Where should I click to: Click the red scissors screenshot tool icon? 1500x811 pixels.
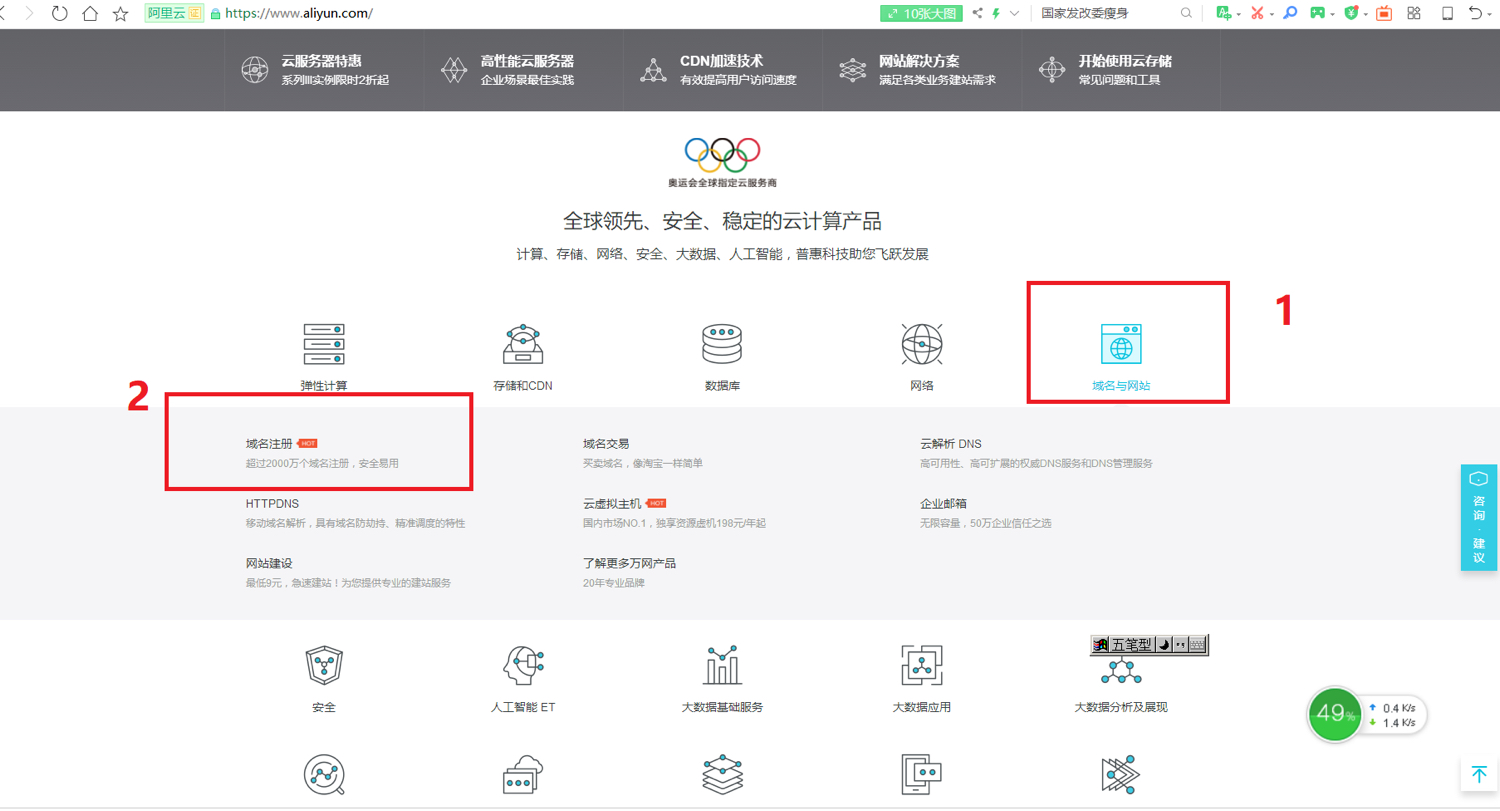(x=1258, y=13)
